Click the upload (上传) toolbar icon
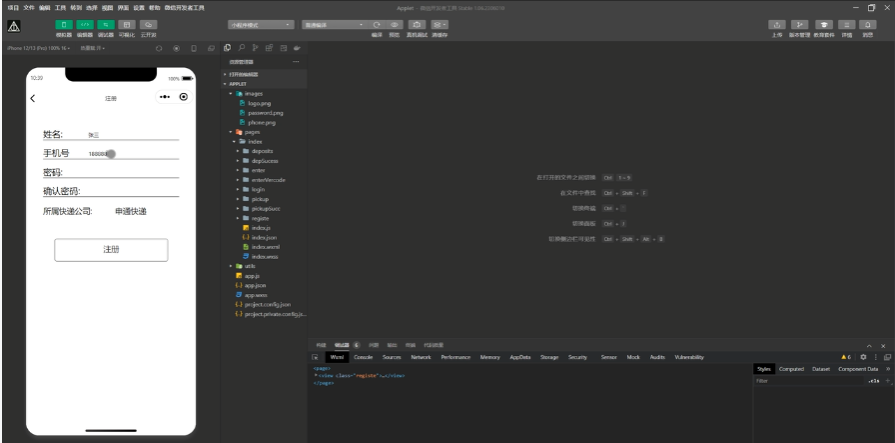Screen dimensions: 895x443 tap(777, 23)
